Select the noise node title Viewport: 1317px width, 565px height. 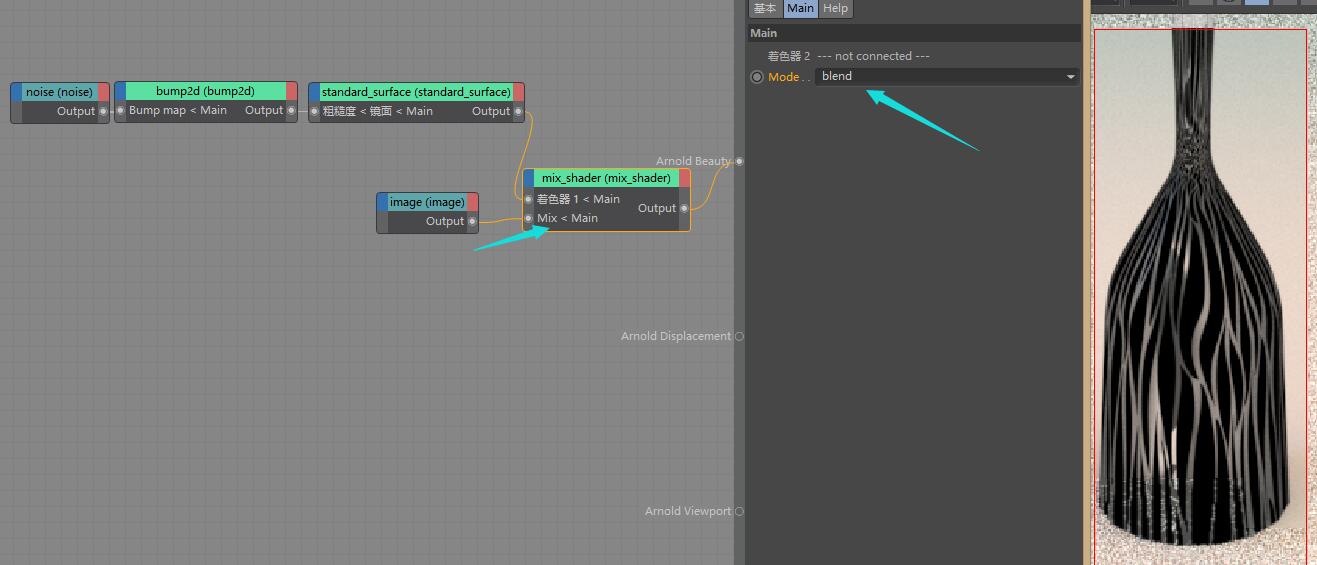(x=59, y=92)
